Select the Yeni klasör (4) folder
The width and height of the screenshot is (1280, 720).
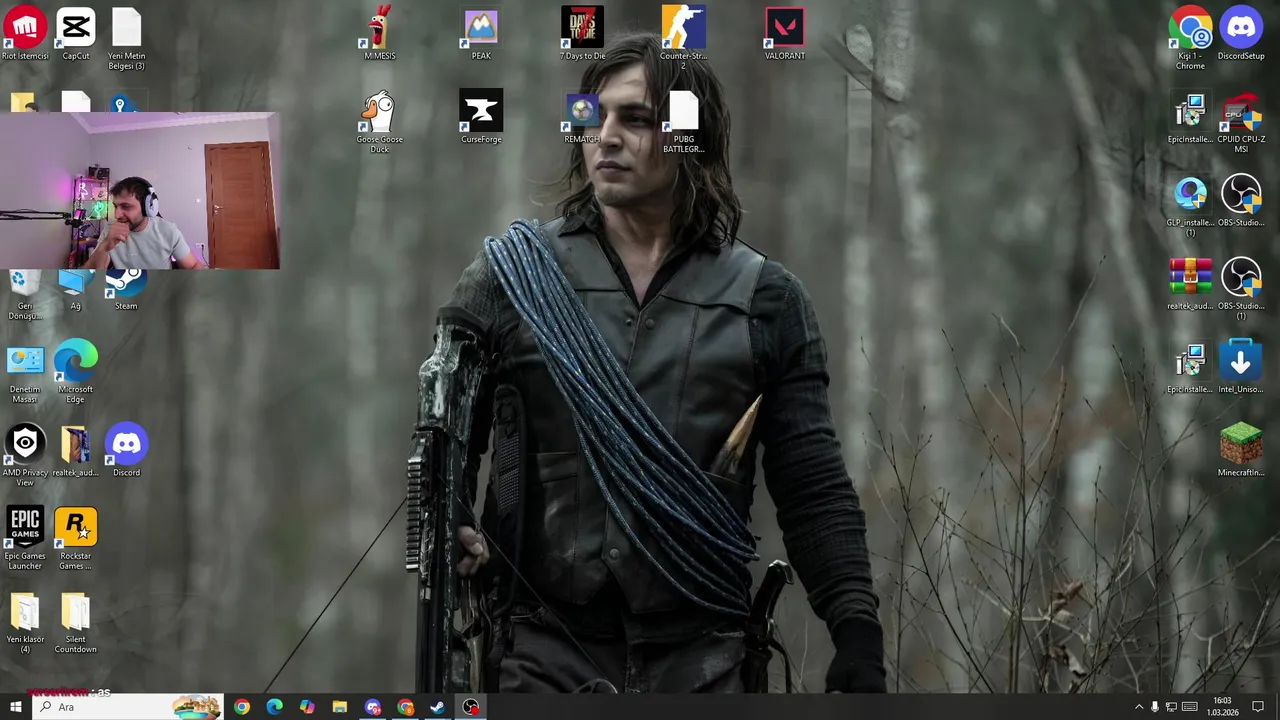25,622
